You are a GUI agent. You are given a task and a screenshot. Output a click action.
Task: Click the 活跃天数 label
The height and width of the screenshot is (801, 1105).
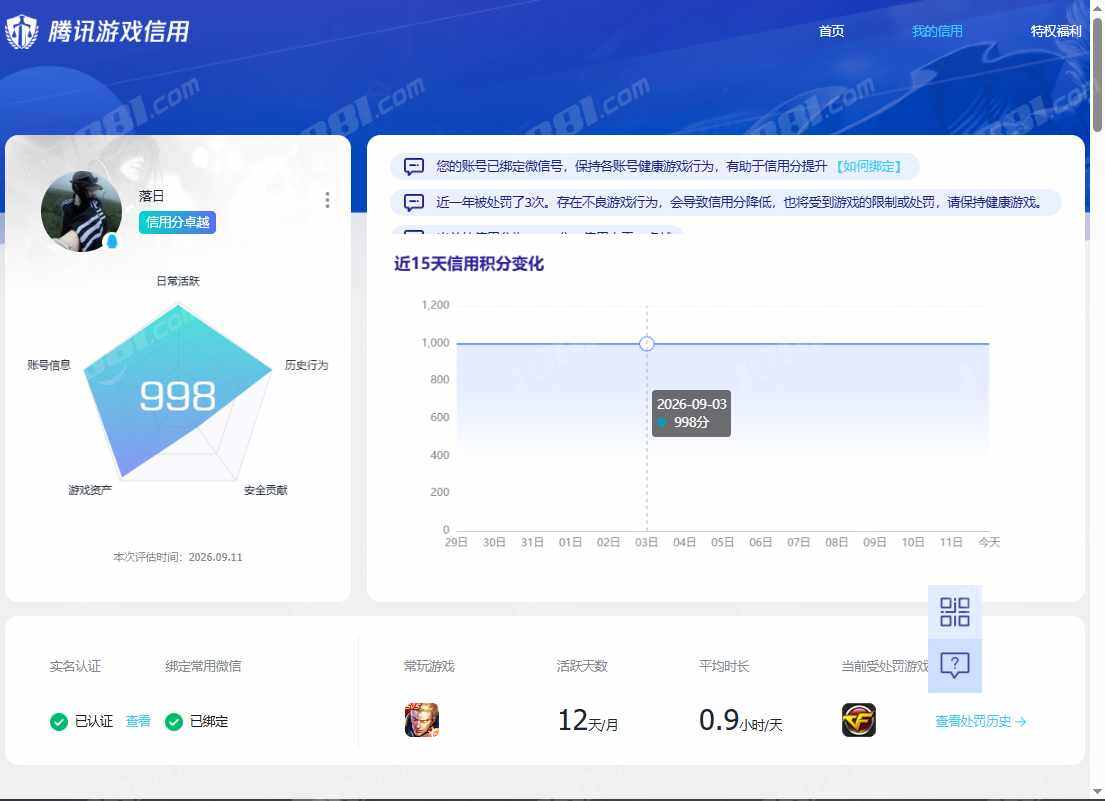click(x=581, y=666)
